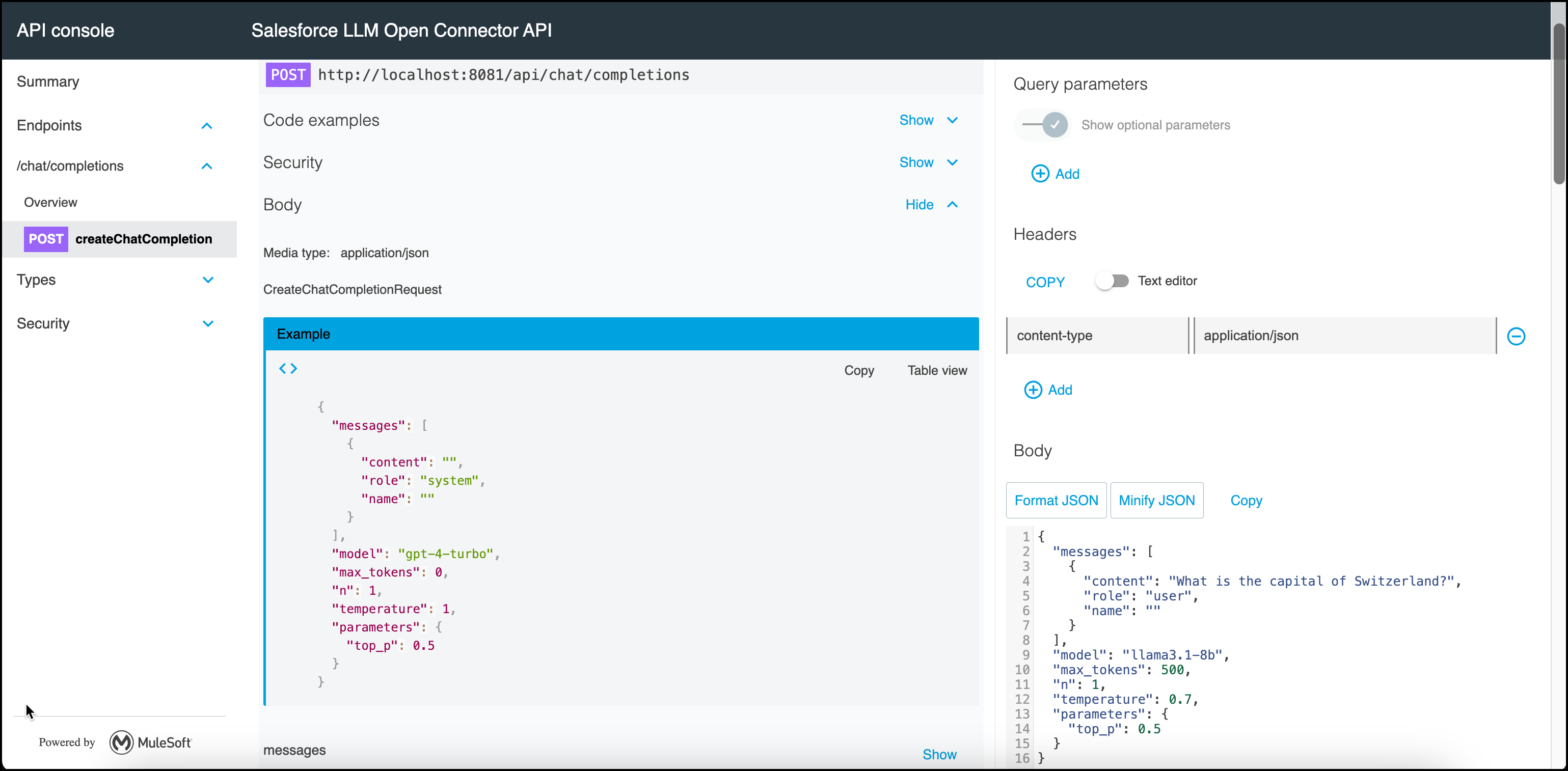This screenshot has width=1568, height=771.
Task: Click the "gpt-4-turbo" value in example
Action: point(446,554)
